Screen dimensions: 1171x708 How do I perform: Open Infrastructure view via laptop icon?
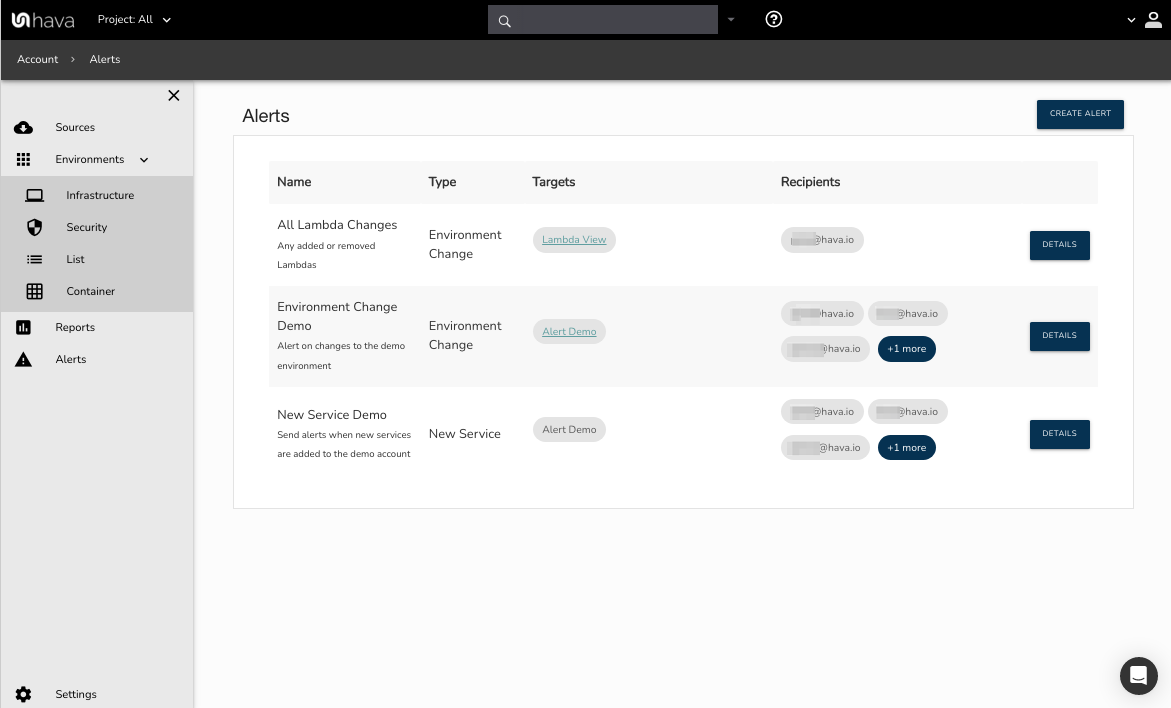(x=35, y=196)
